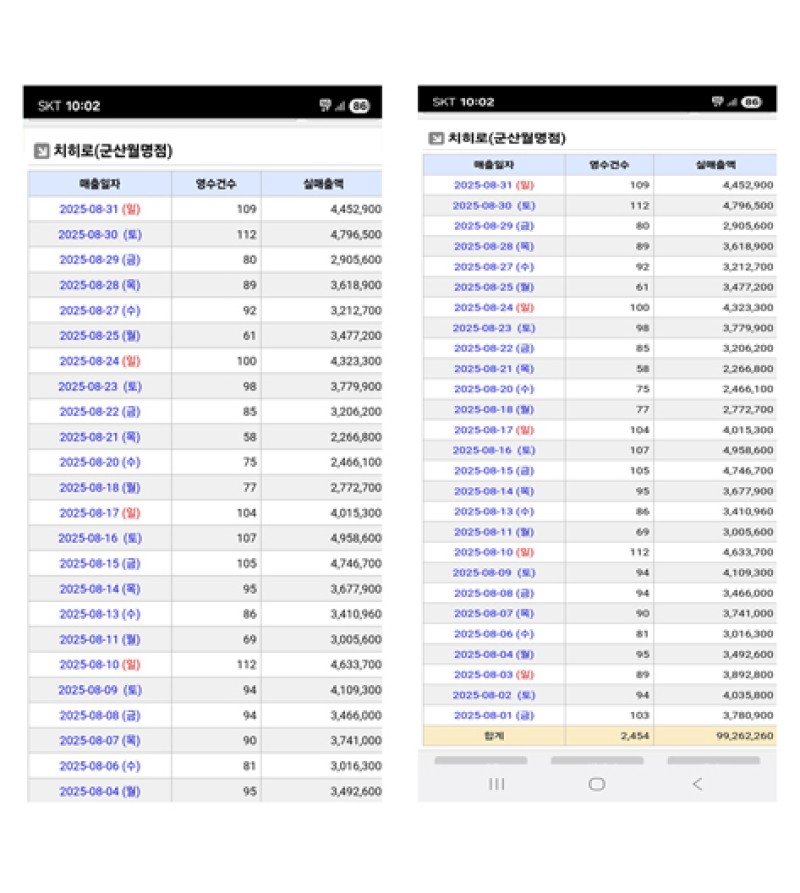The width and height of the screenshot is (800, 893).
Task: Tap the Wi-Fi icon in right screenshot status bar
Action: pos(718,102)
